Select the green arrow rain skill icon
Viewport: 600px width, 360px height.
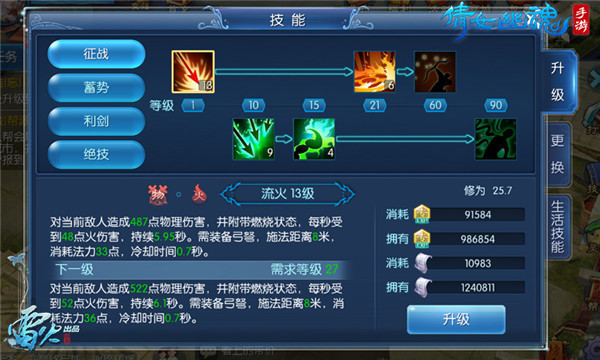coord(253,139)
